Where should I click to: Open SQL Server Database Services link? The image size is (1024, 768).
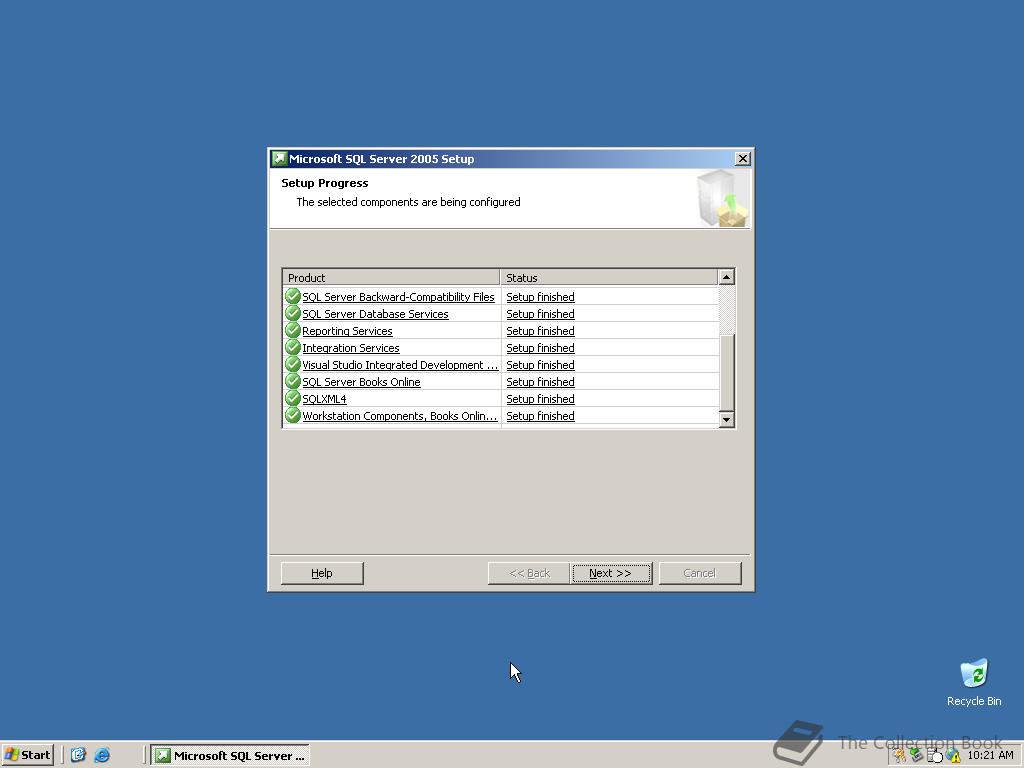click(x=376, y=314)
